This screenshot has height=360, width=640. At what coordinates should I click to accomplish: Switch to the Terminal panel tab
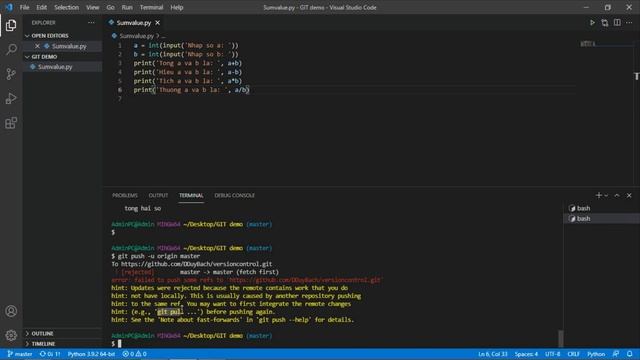coord(191,196)
